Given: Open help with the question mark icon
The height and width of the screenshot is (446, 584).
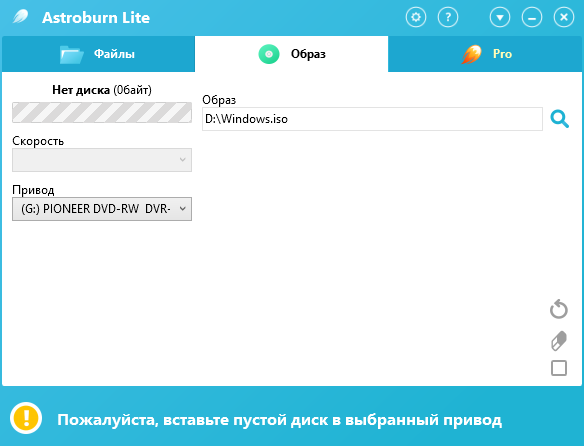Looking at the screenshot, I should coord(448,17).
